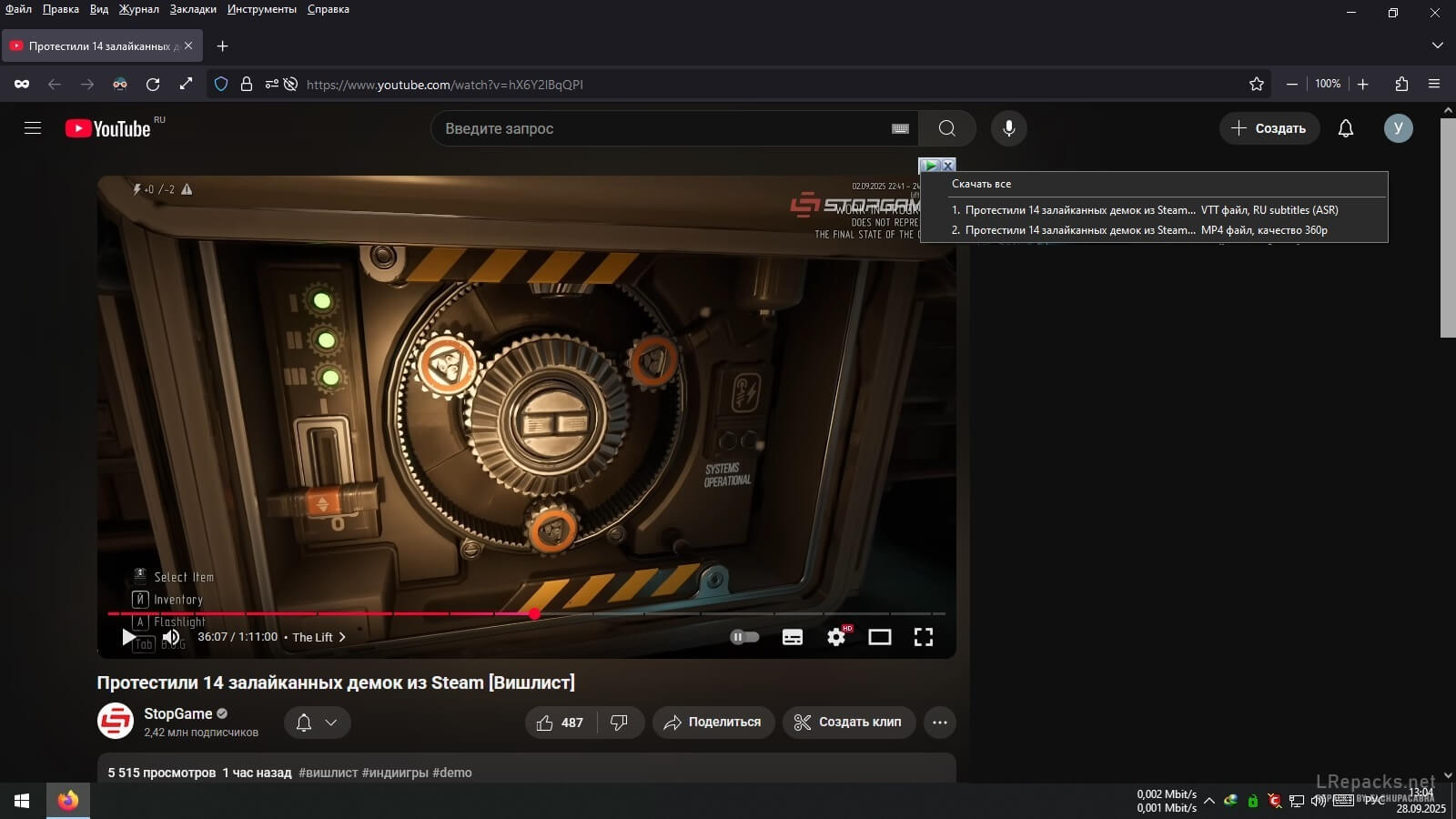The image size is (1456, 819).
Task: Click the Поделиться button
Action: (713, 723)
